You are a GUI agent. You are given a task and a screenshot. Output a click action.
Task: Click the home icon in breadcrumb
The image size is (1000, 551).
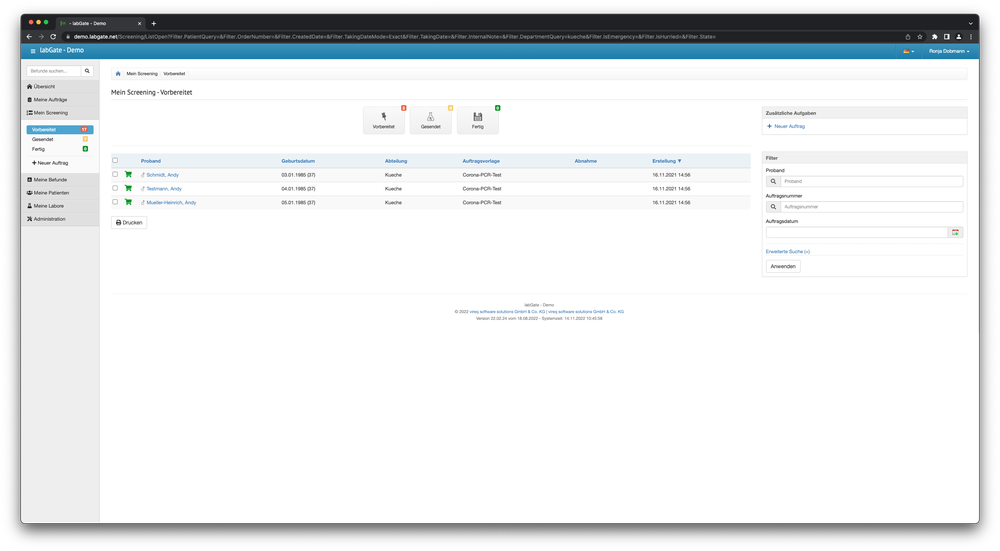point(118,74)
